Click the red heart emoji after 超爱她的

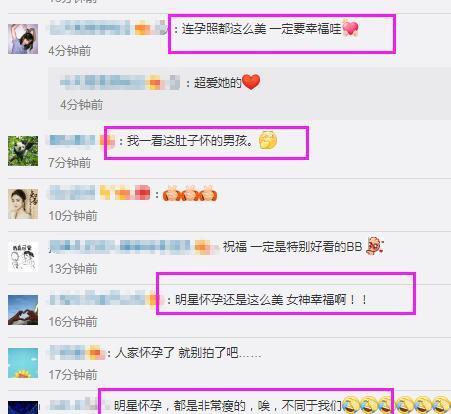coord(251,82)
